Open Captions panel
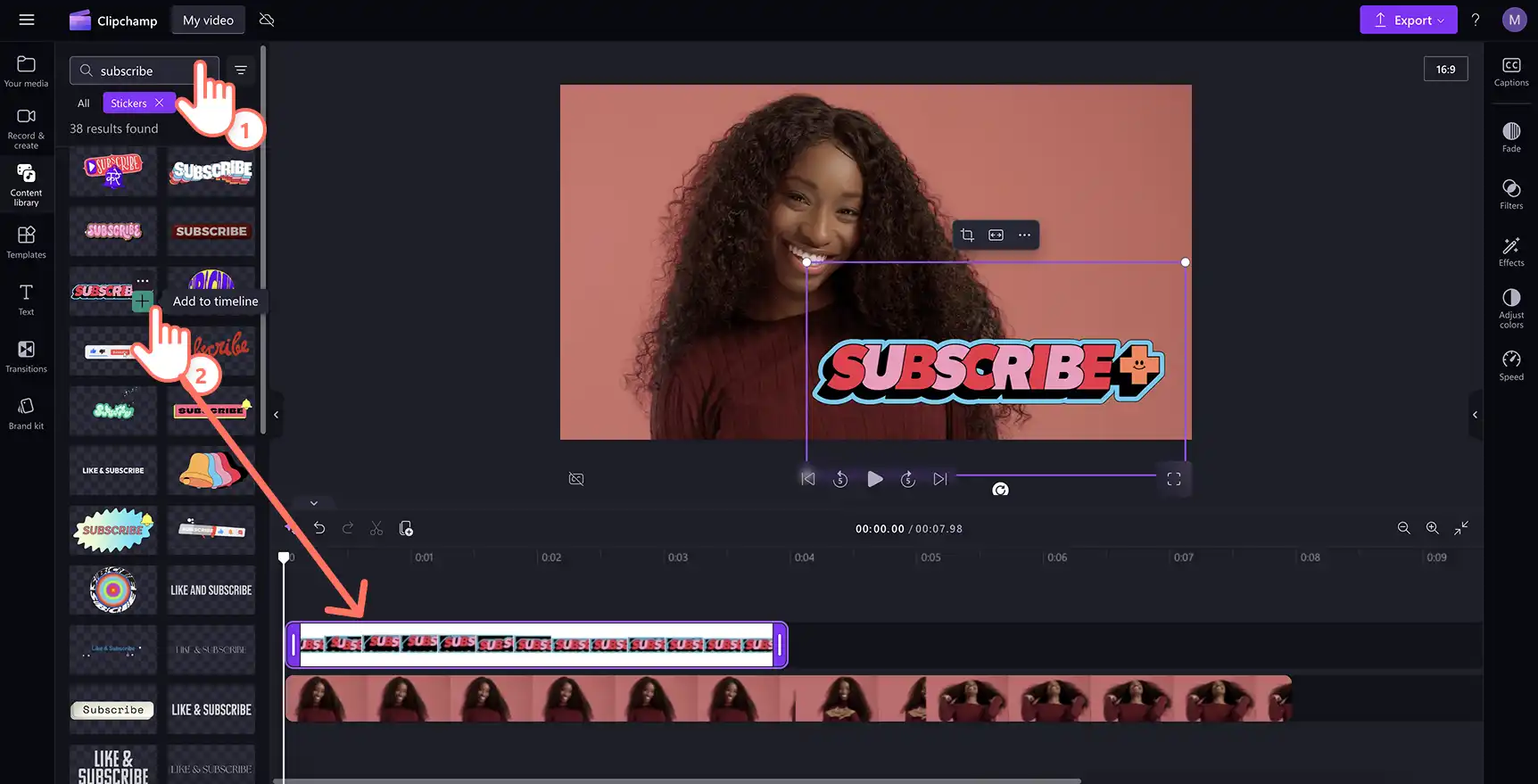Viewport: 1538px width, 784px height. pos(1511,71)
